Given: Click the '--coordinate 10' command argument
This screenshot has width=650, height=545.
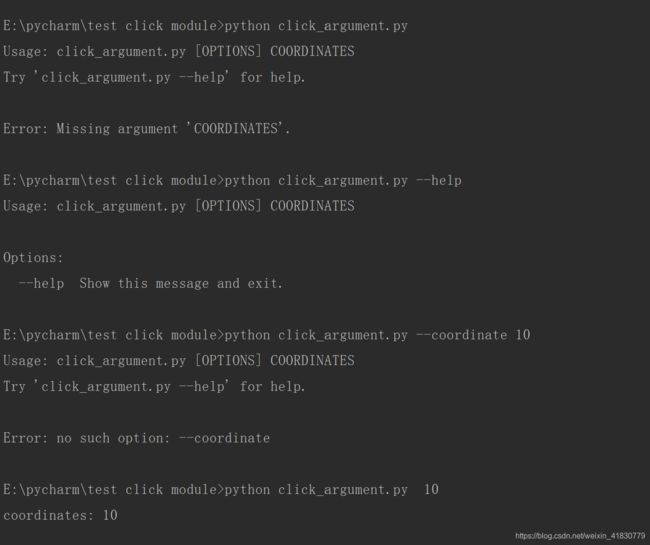Looking at the screenshot, I should [x=473, y=335].
